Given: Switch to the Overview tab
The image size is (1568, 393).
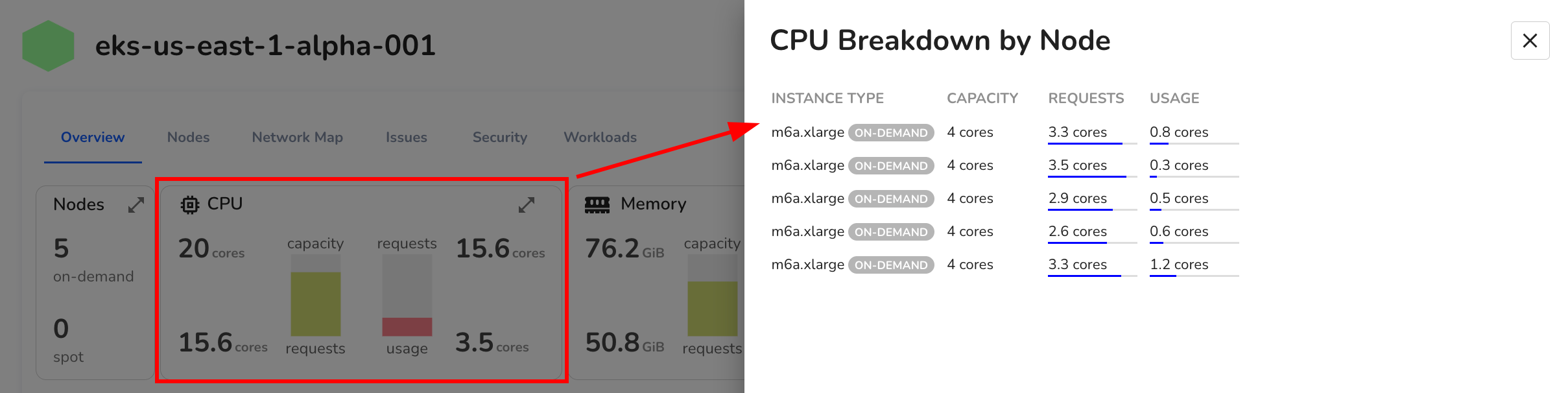Looking at the screenshot, I should pyautogui.click(x=93, y=137).
